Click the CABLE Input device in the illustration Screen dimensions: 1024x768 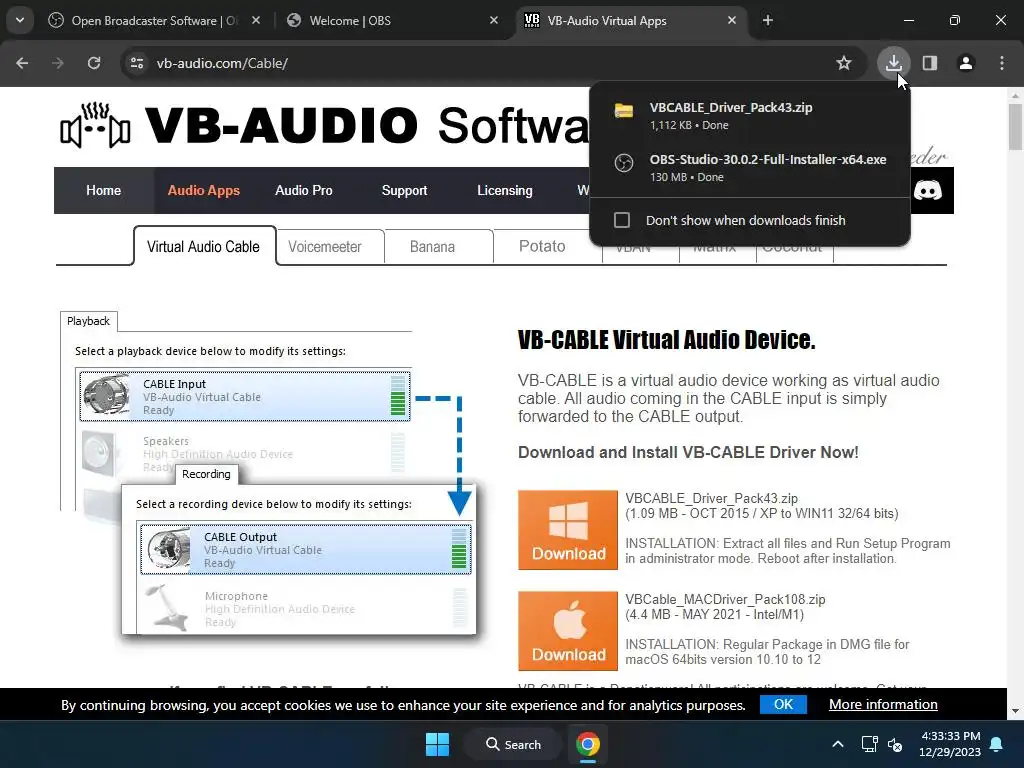point(245,396)
